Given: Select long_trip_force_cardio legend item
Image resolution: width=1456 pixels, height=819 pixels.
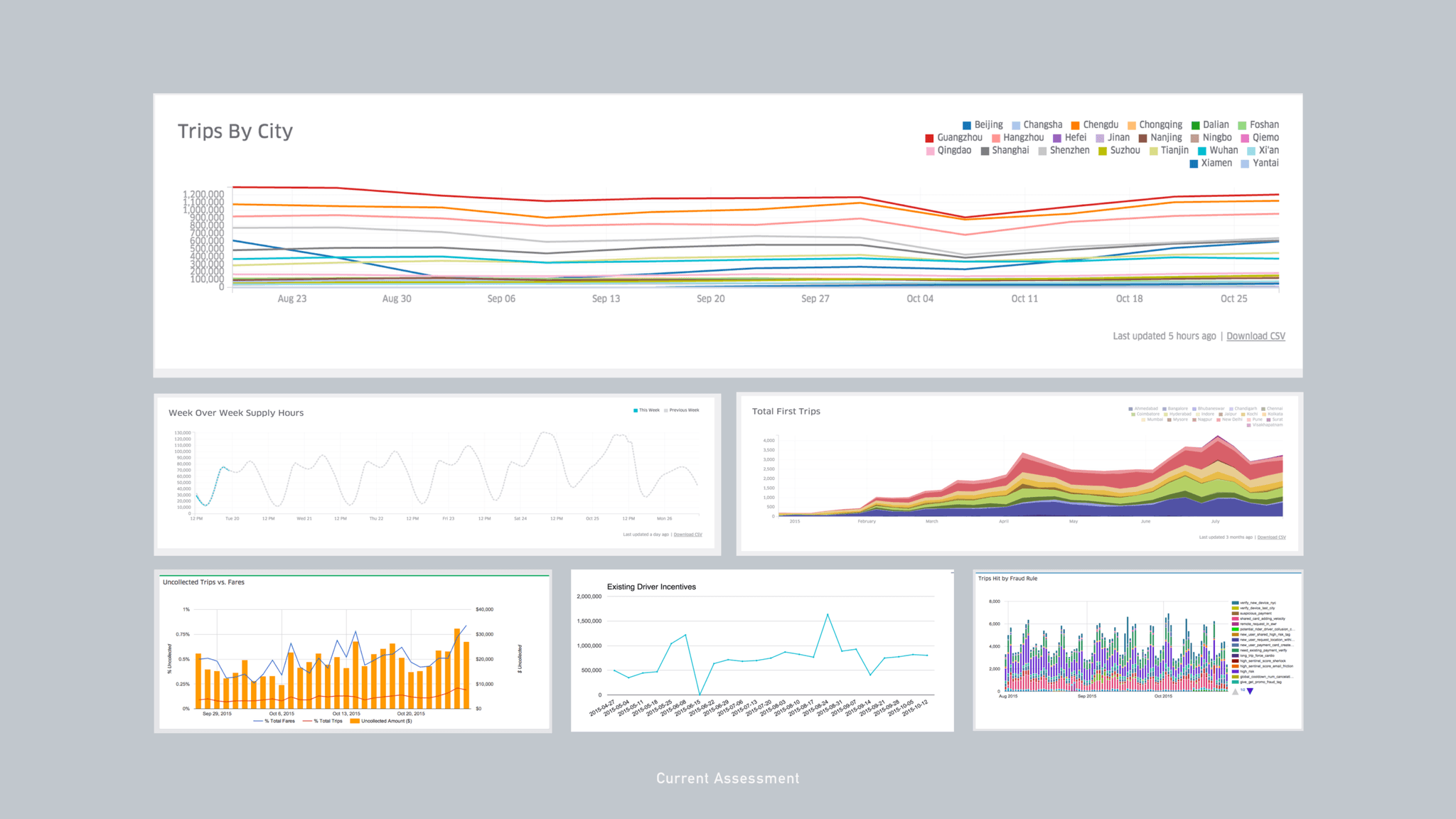Looking at the screenshot, I should (1253, 655).
